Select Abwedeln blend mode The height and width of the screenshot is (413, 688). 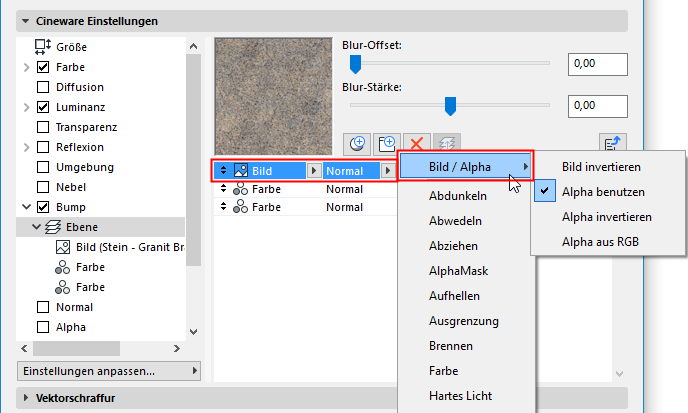455,221
